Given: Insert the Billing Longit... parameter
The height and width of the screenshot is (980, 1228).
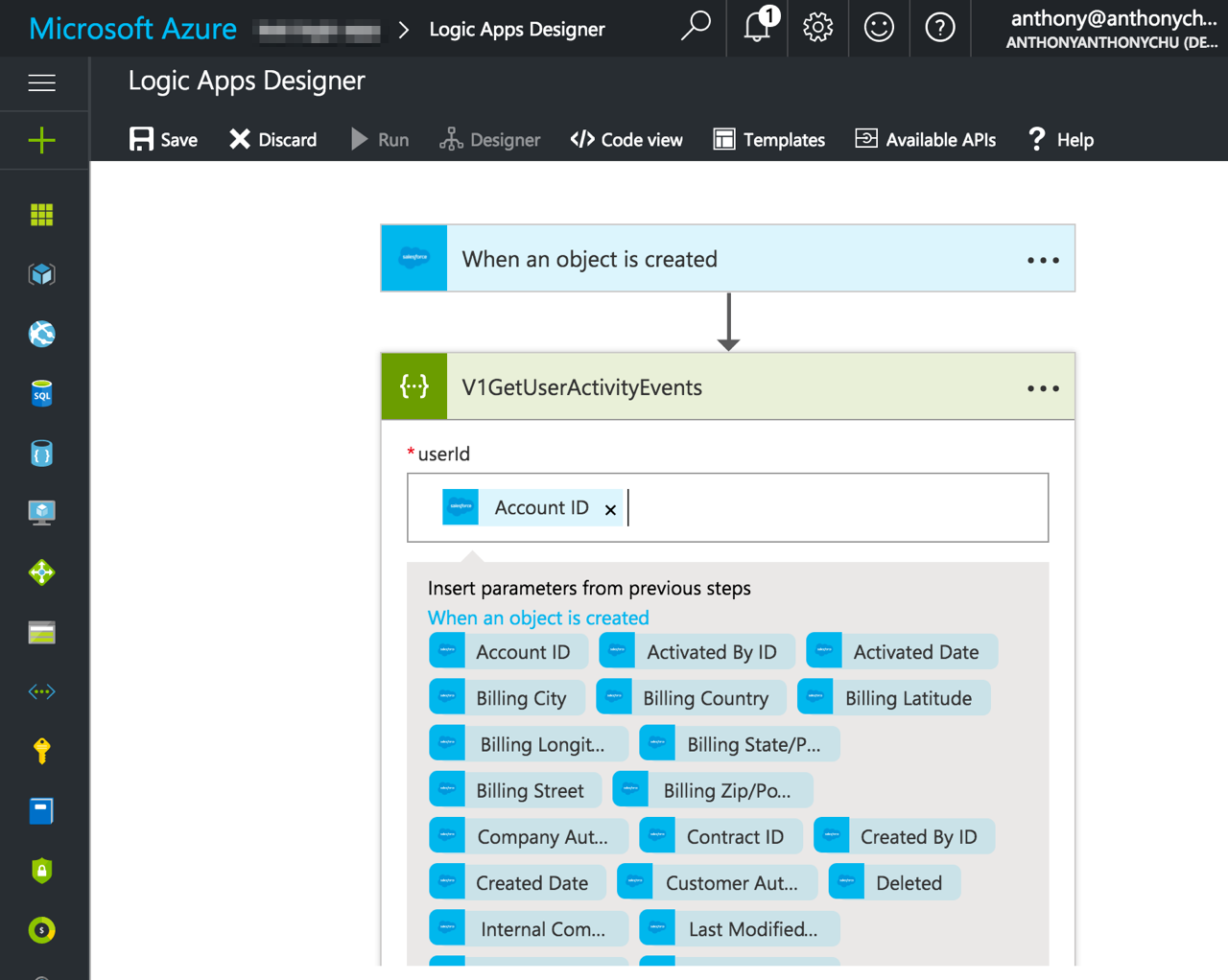Looking at the screenshot, I should (529, 743).
